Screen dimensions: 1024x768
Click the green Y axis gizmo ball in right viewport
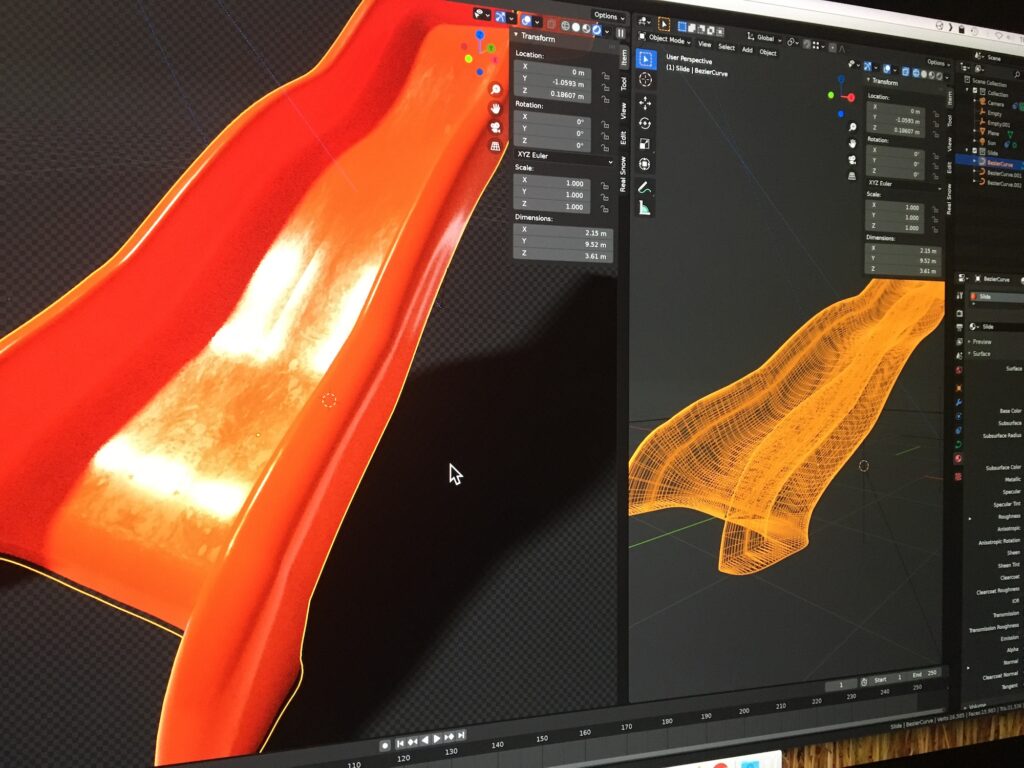pos(831,95)
